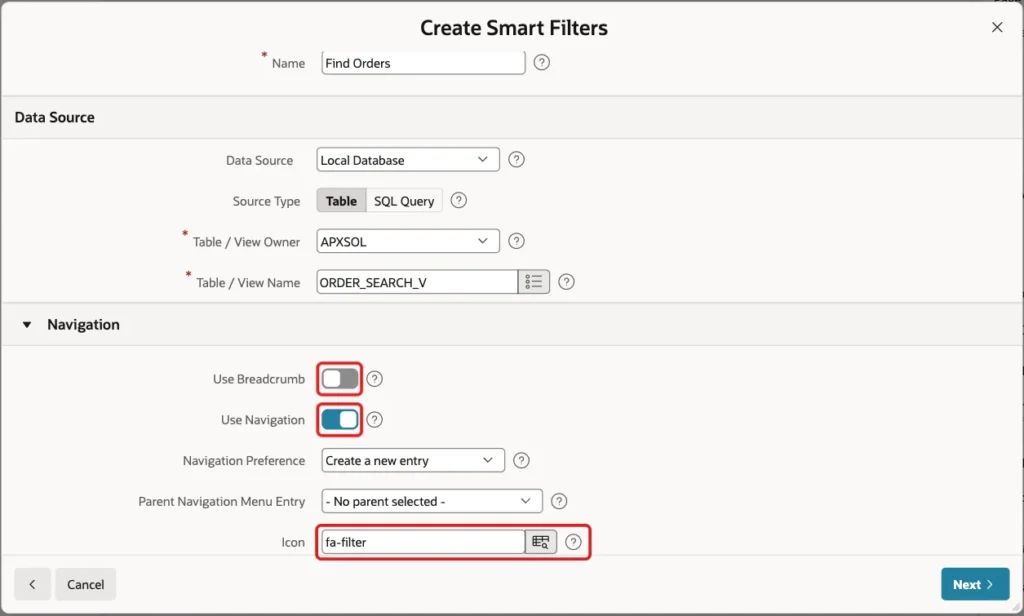The image size is (1024, 616).
Task: Open help for the Name field
Action: pyautogui.click(x=541, y=63)
